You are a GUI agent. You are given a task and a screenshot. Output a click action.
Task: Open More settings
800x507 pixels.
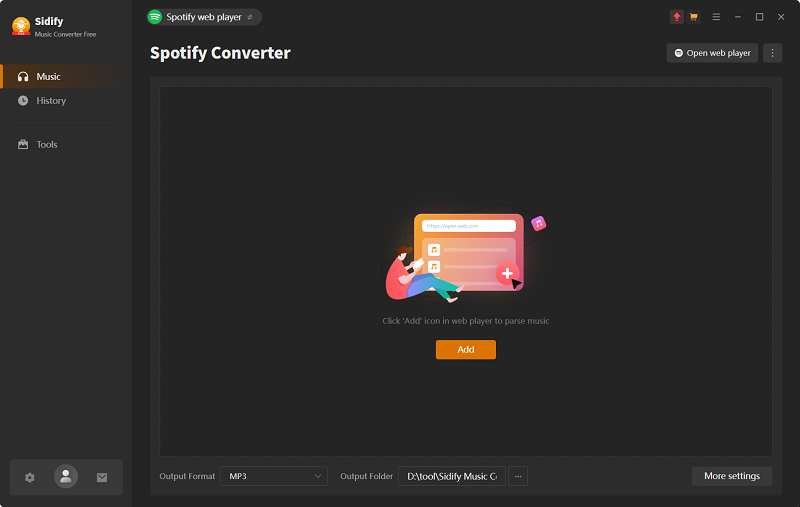point(732,476)
